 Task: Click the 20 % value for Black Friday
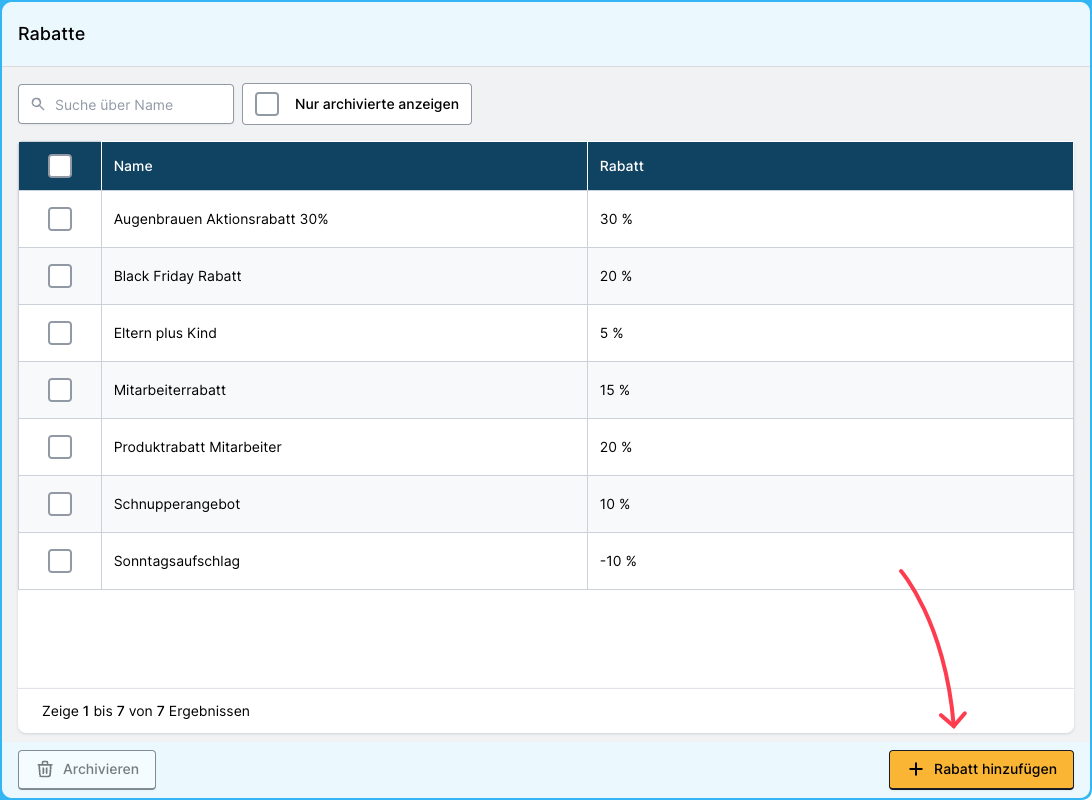coord(616,276)
